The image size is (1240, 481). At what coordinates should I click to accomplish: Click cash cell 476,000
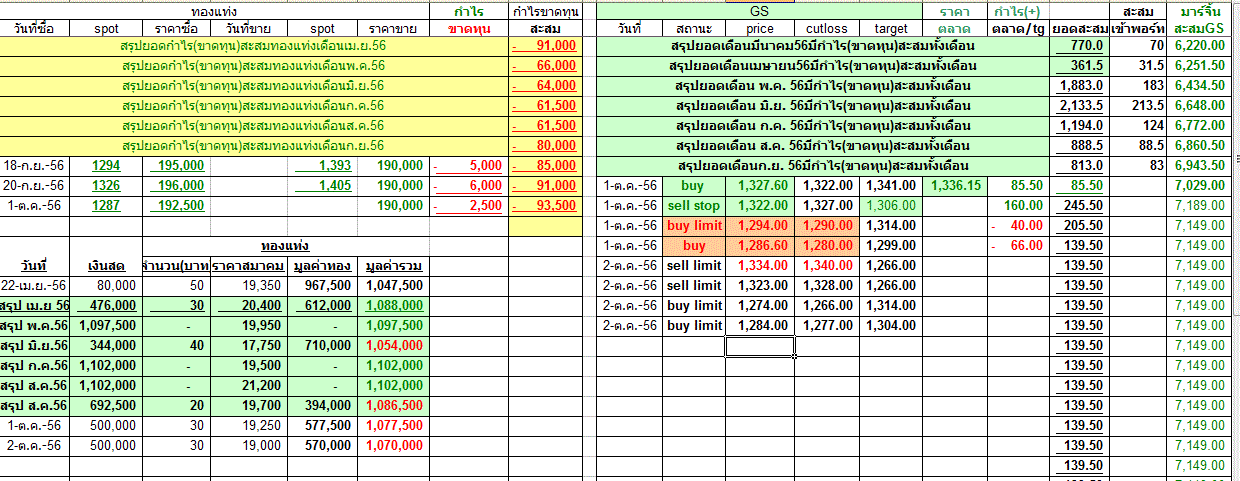click(x=106, y=305)
